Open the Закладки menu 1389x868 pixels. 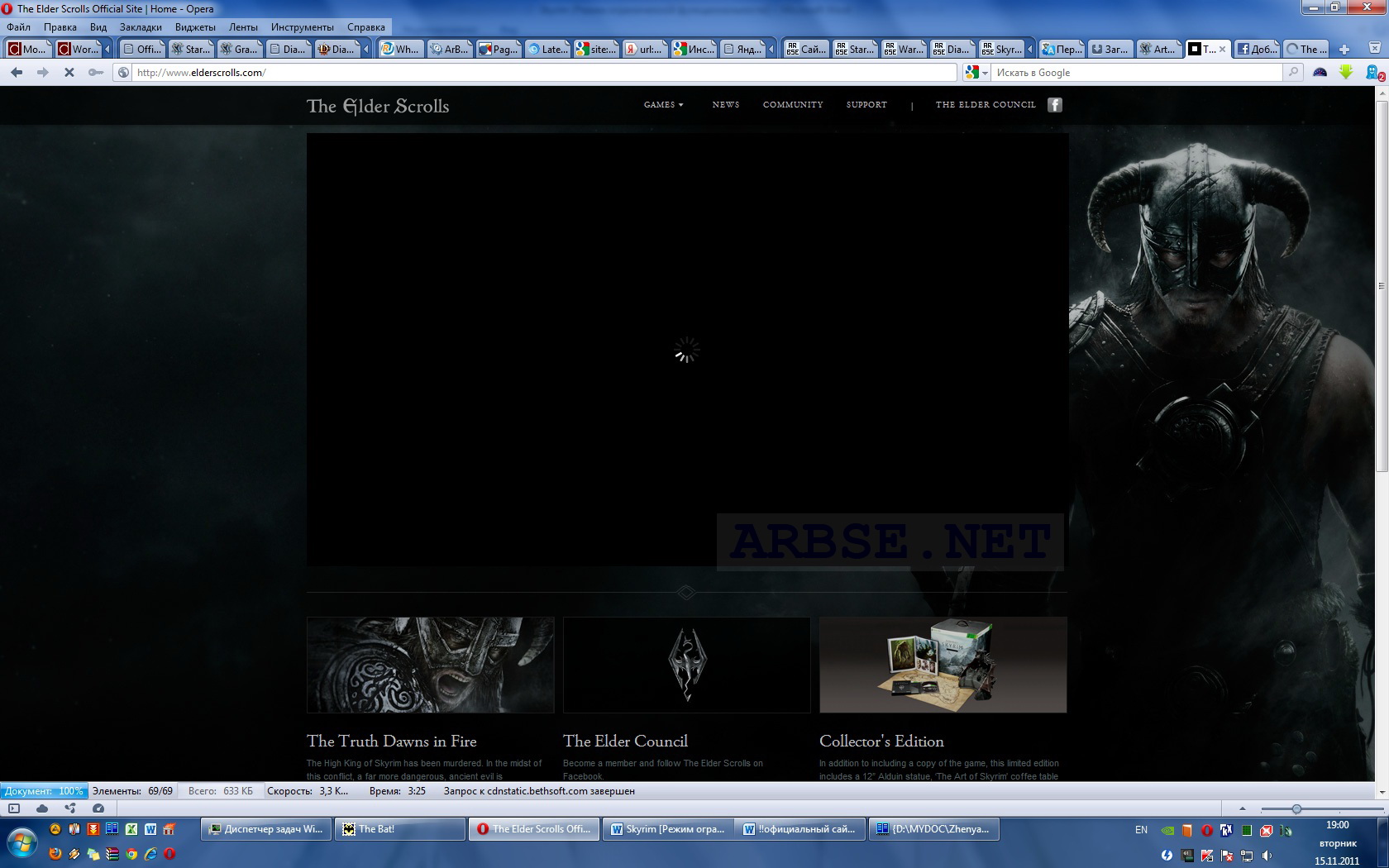141,27
